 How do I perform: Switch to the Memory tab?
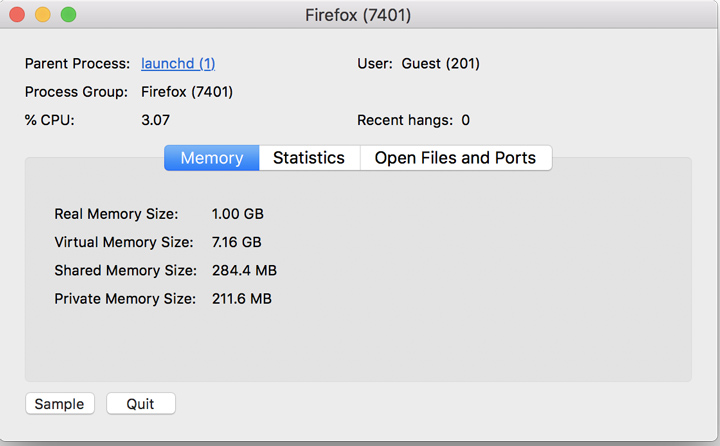point(212,158)
